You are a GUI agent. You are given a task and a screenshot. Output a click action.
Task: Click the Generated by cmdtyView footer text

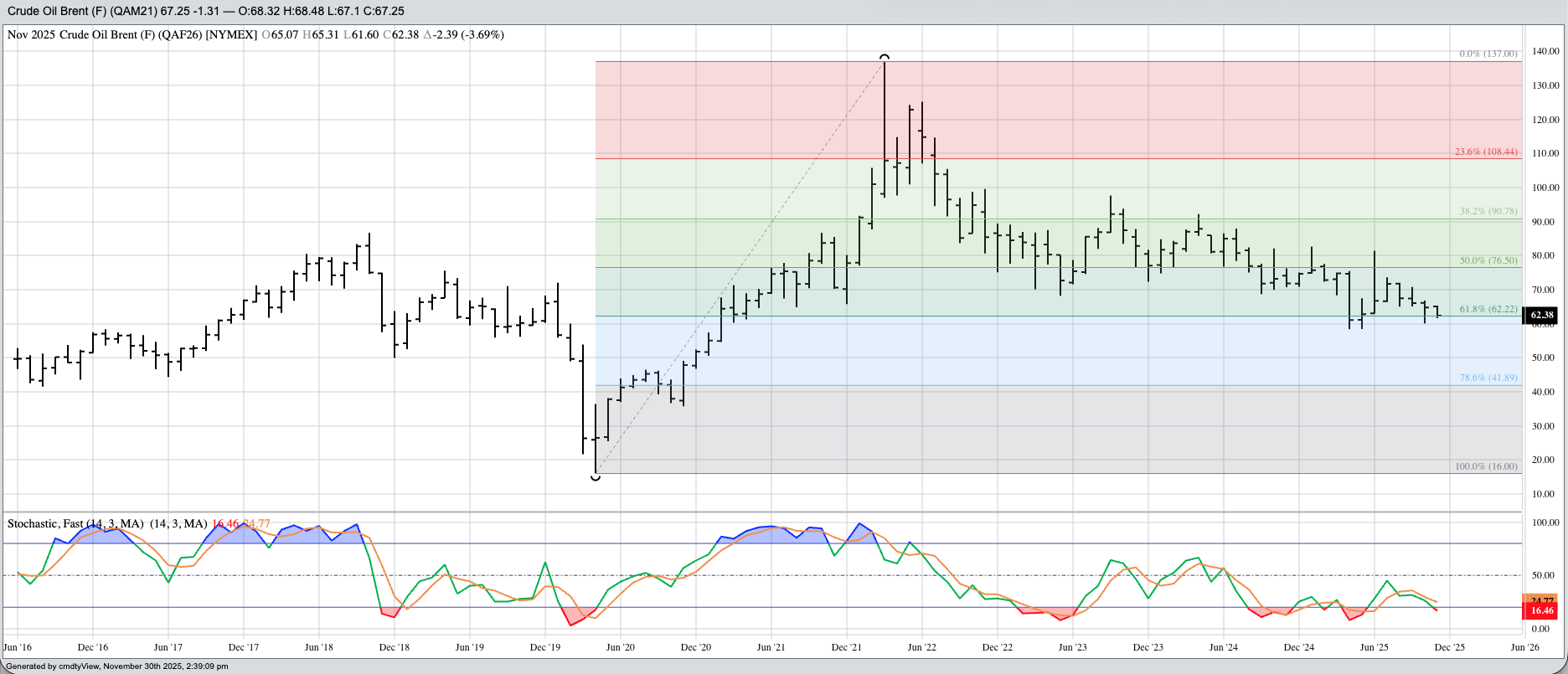click(116, 666)
